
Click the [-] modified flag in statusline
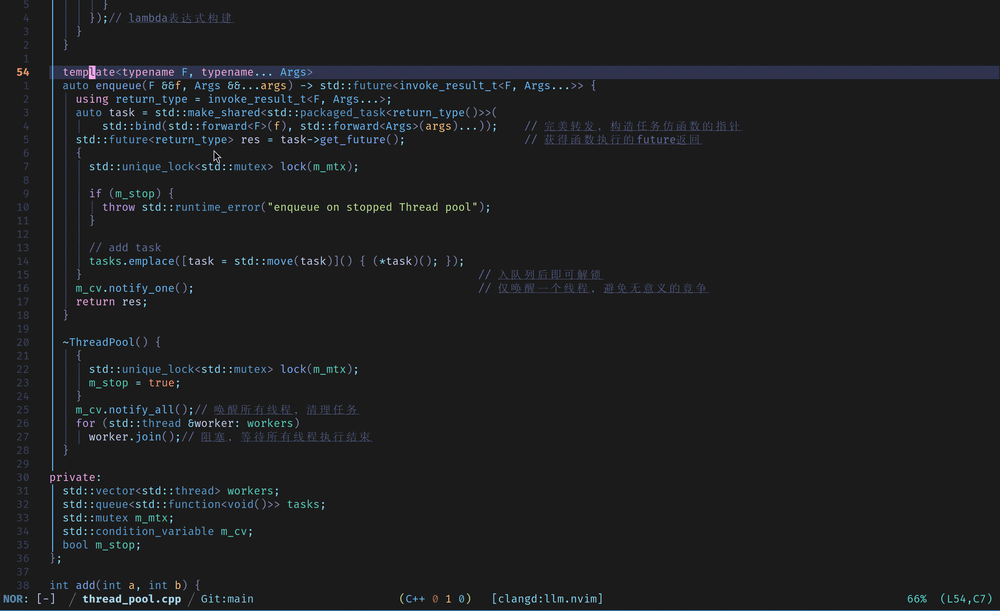[x=46, y=599]
